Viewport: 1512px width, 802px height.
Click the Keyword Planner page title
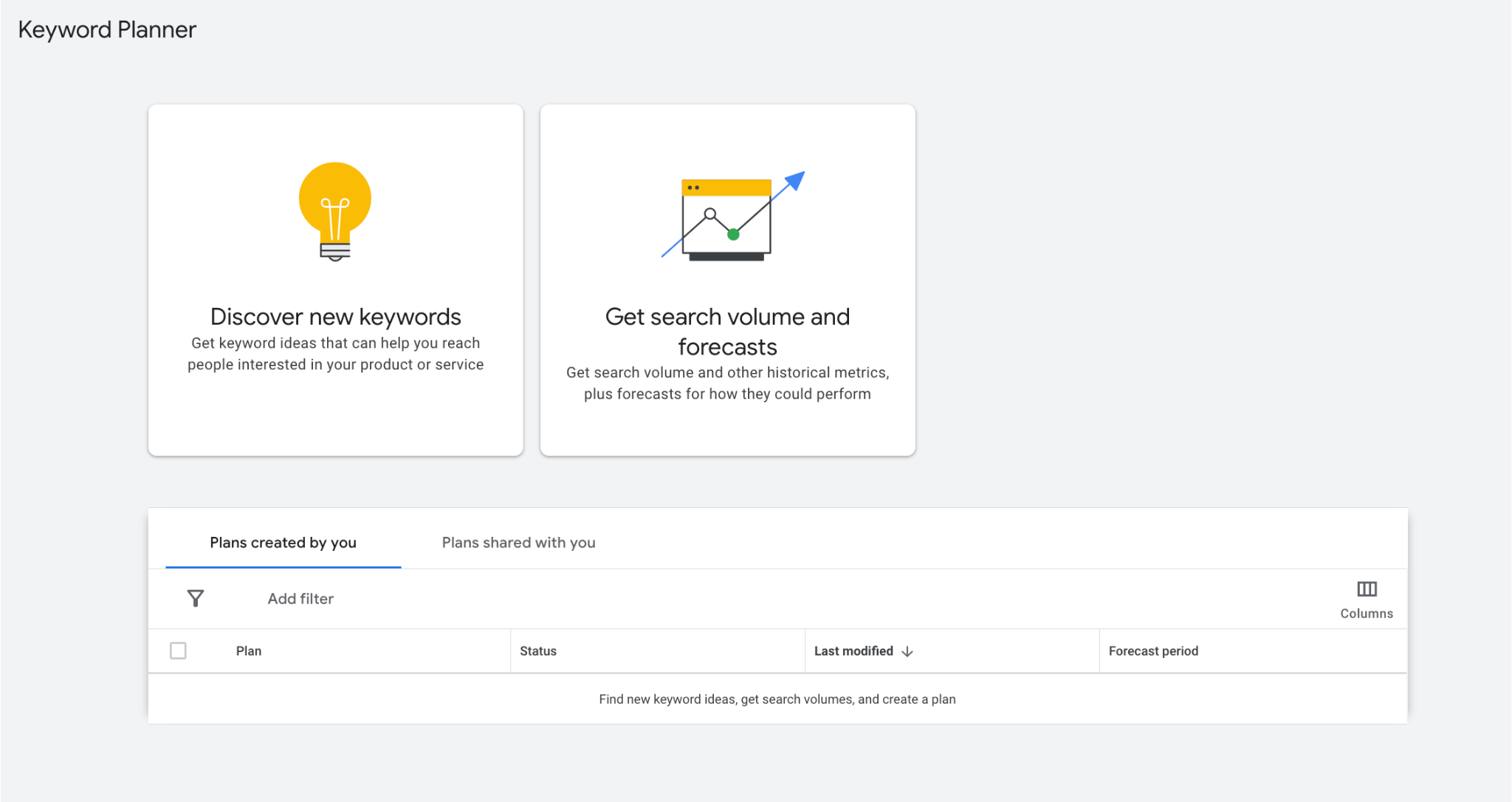(x=107, y=30)
